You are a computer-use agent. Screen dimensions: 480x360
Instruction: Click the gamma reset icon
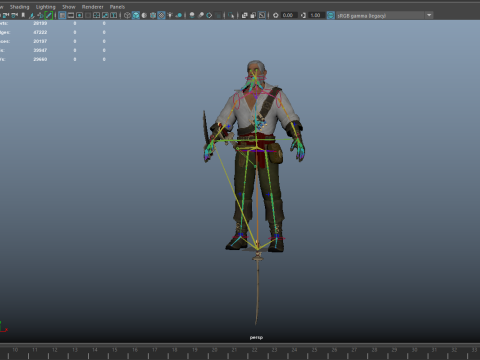click(x=303, y=15)
